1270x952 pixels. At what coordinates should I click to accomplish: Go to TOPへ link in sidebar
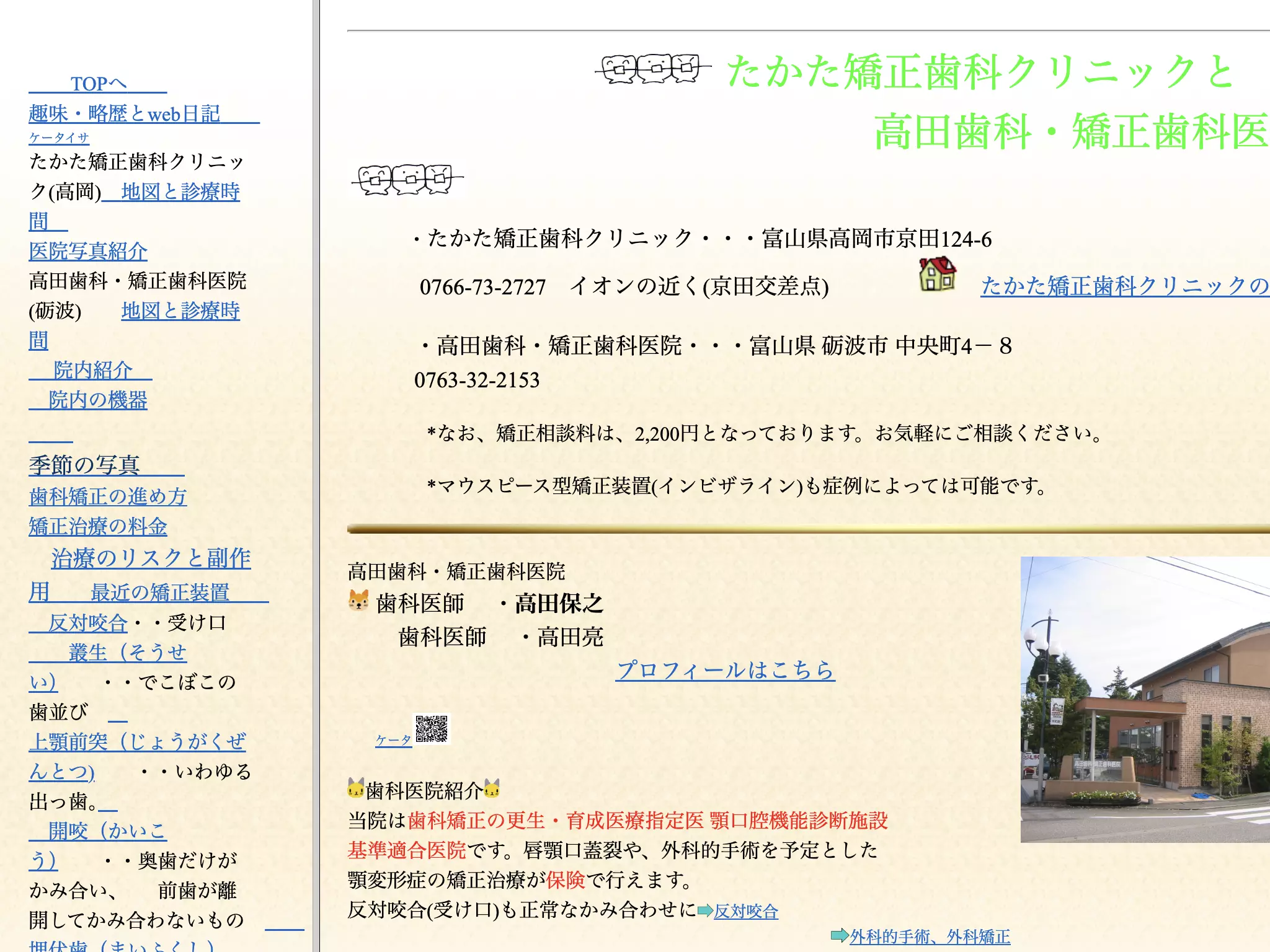click(98, 84)
